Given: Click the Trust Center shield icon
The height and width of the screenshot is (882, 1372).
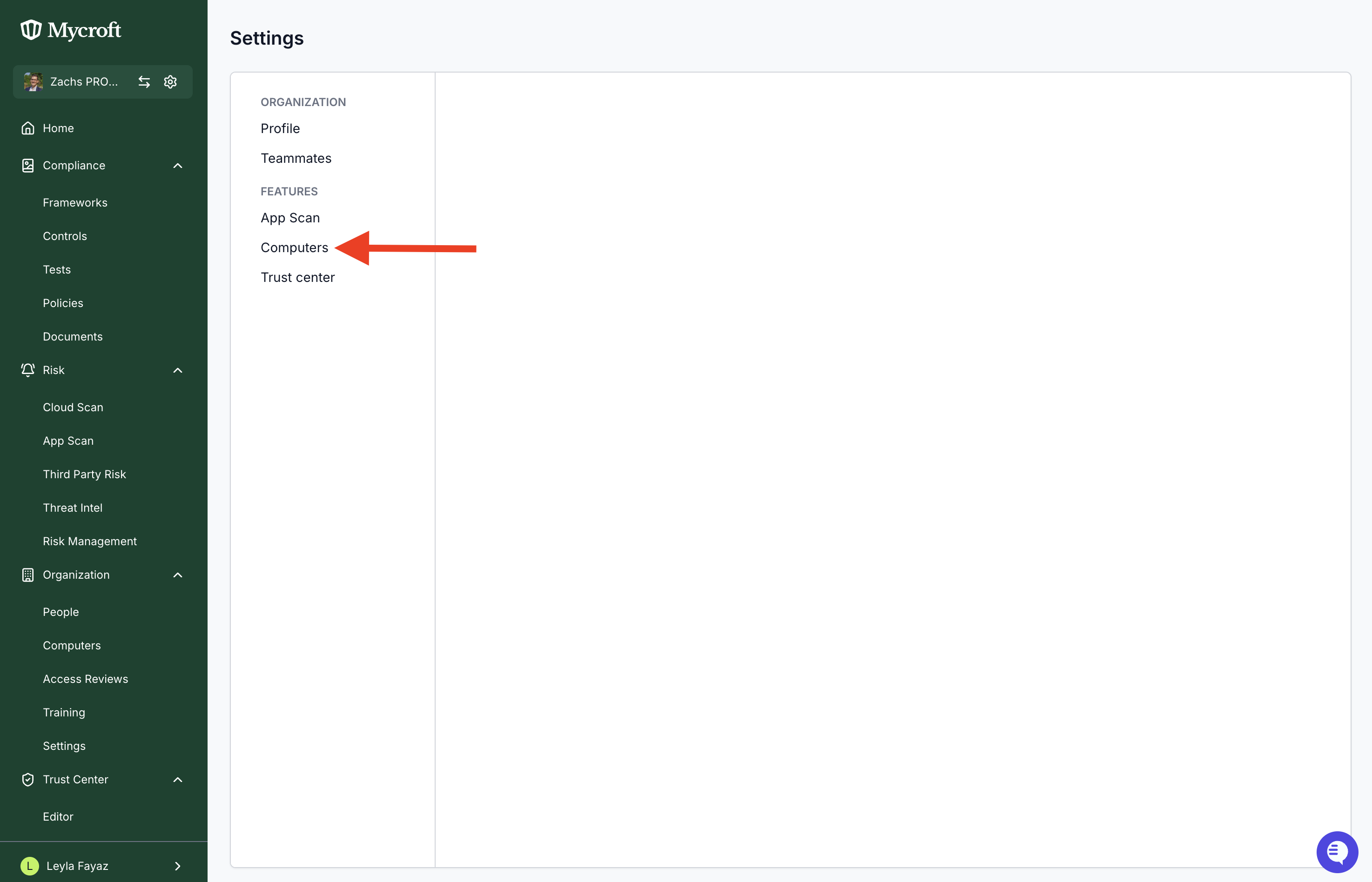Looking at the screenshot, I should click(27, 780).
